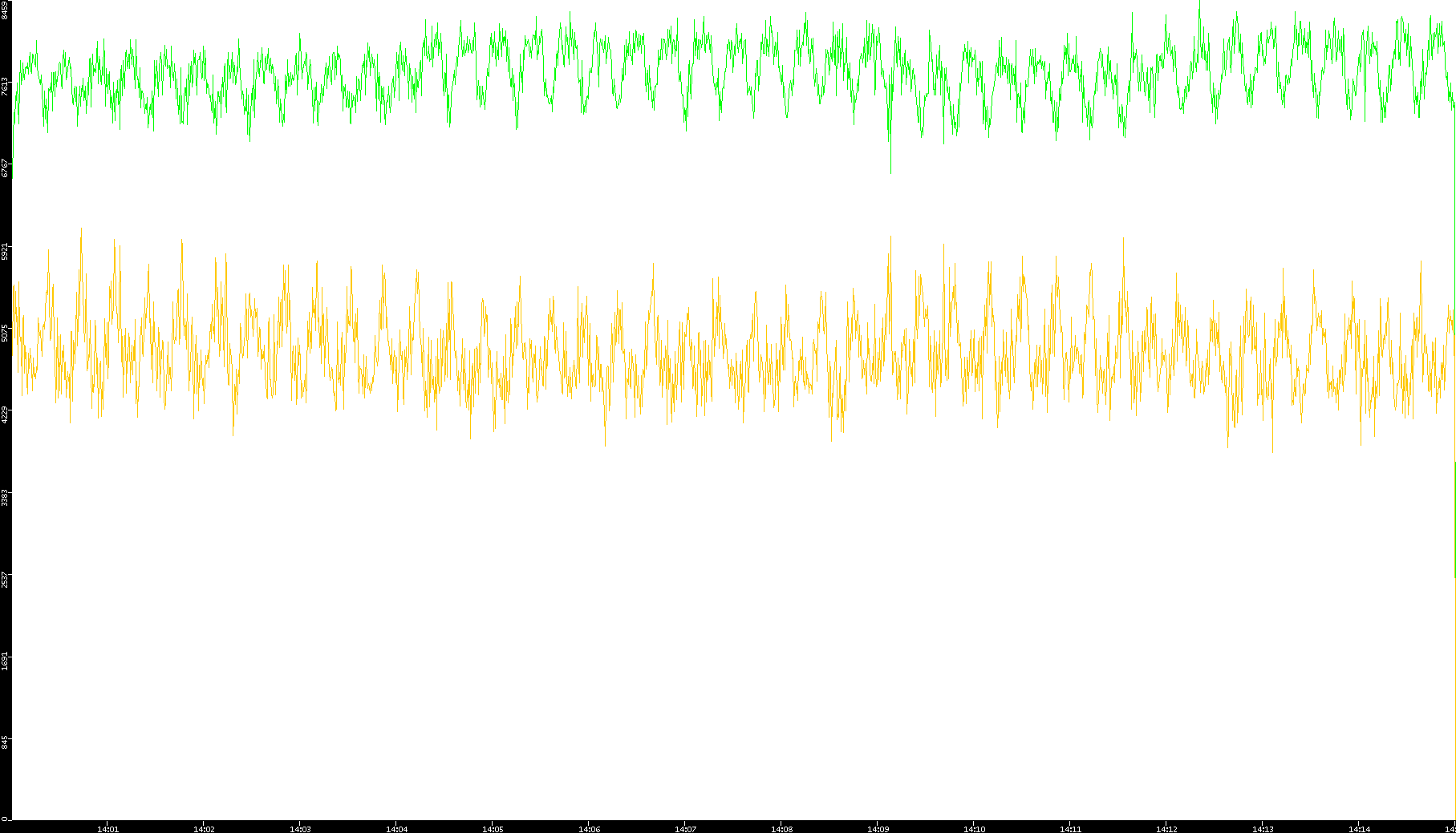Click the 1691 vertical axis label
Viewport: 1456px width, 833px height.
pos(5,661)
